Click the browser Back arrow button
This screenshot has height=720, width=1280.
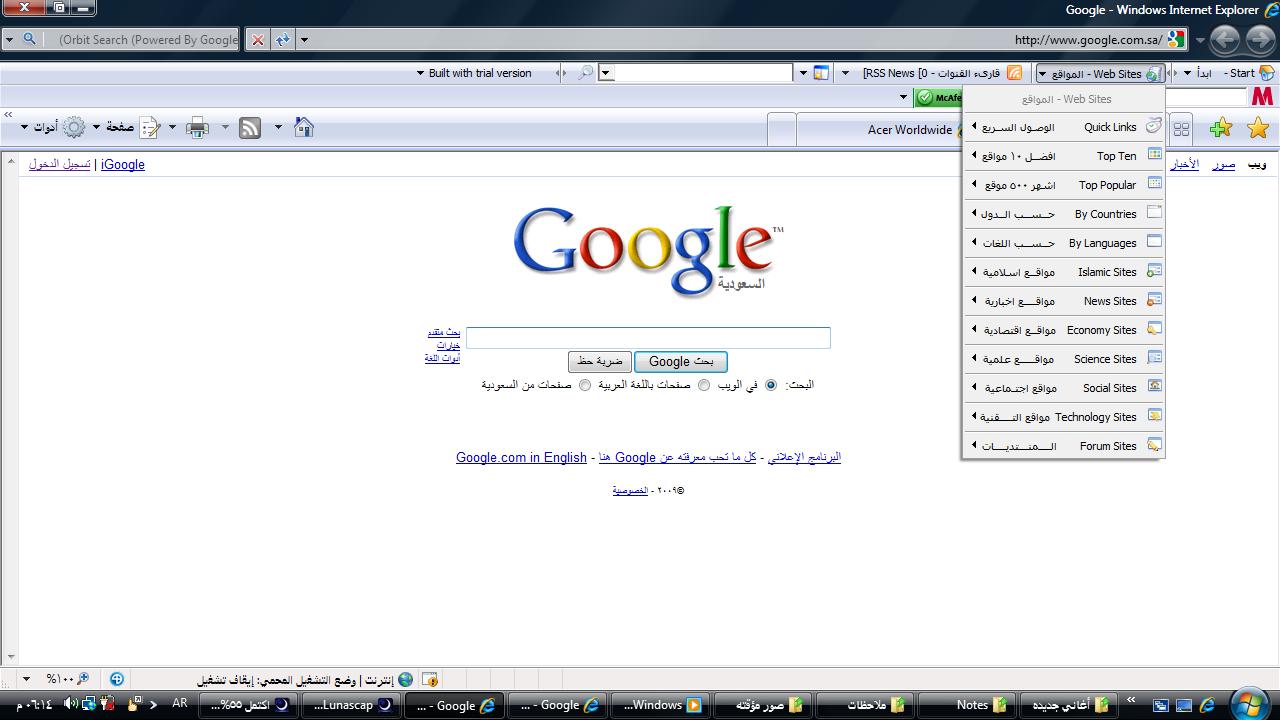[x=1225, y=40]
